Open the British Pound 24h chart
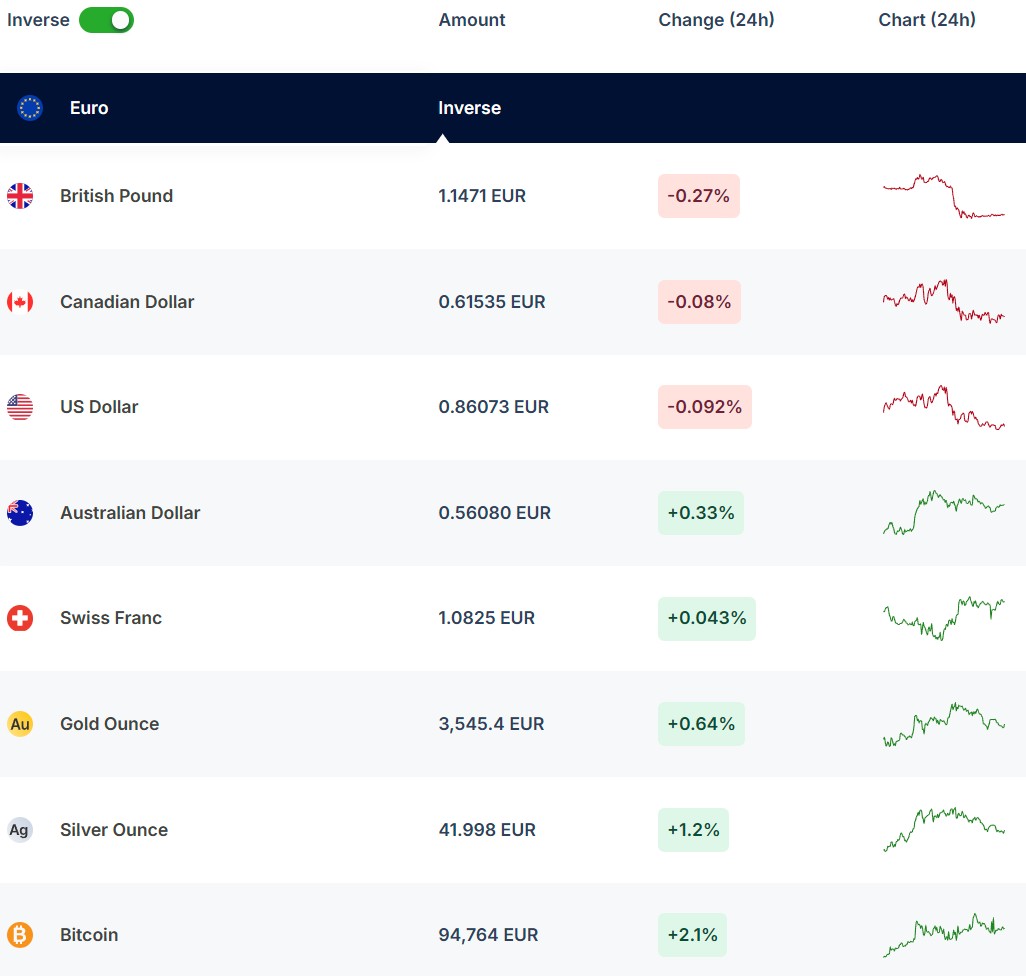The height and width of the screenshot is (976, 1026). (x=943, y=197)
